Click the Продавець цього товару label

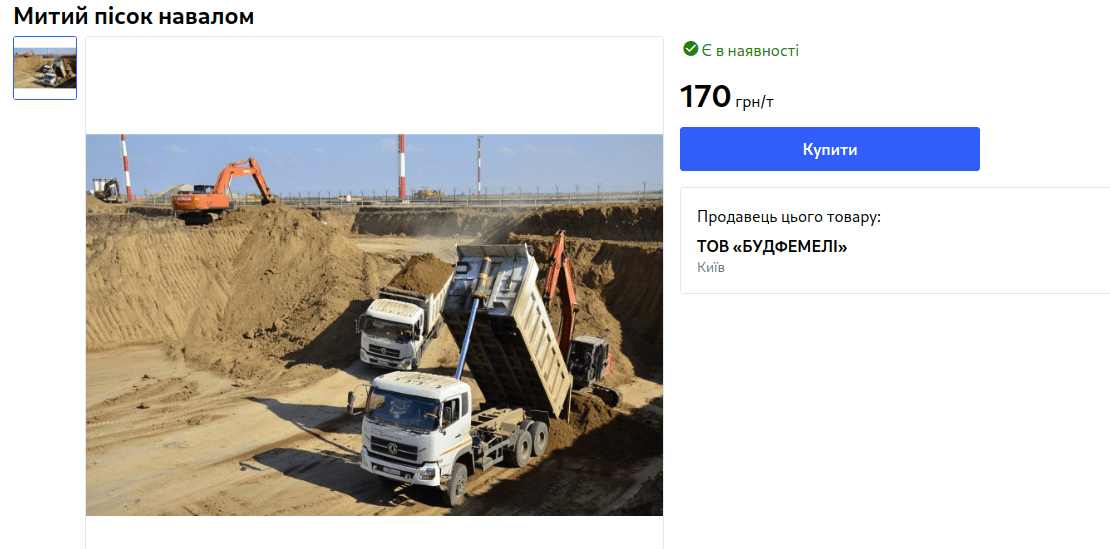coord(789,216)
